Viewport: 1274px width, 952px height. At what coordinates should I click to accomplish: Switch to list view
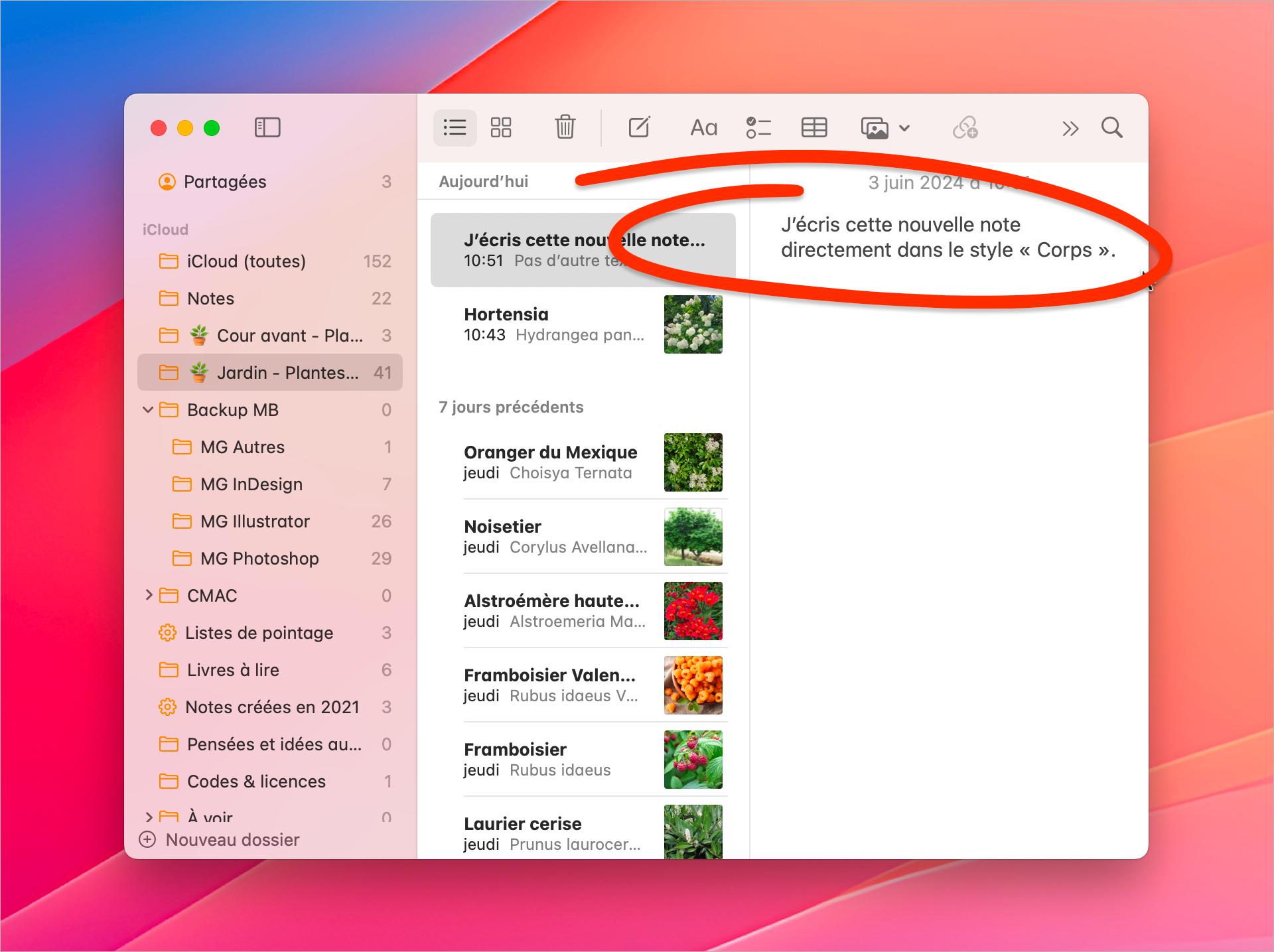click(x=455, y=127)
